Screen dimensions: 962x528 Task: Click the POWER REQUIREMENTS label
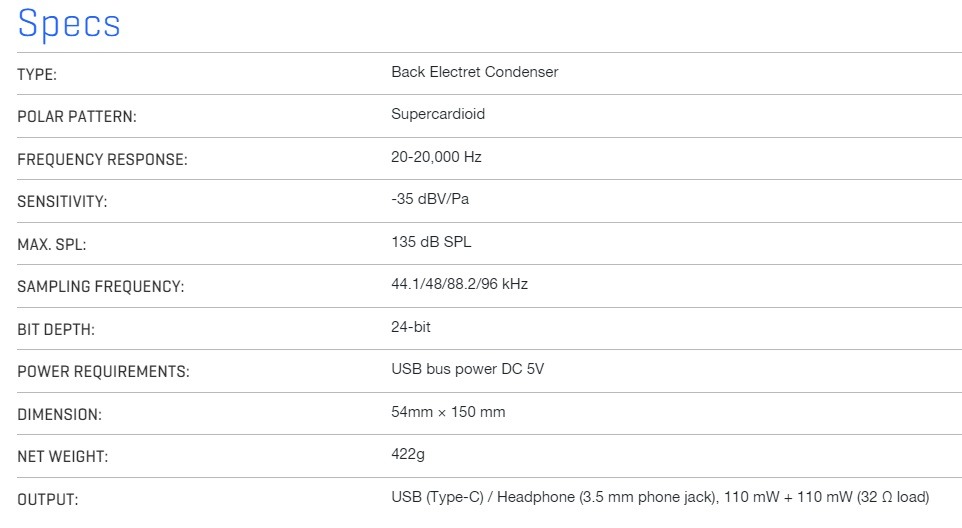click(103, 372)
